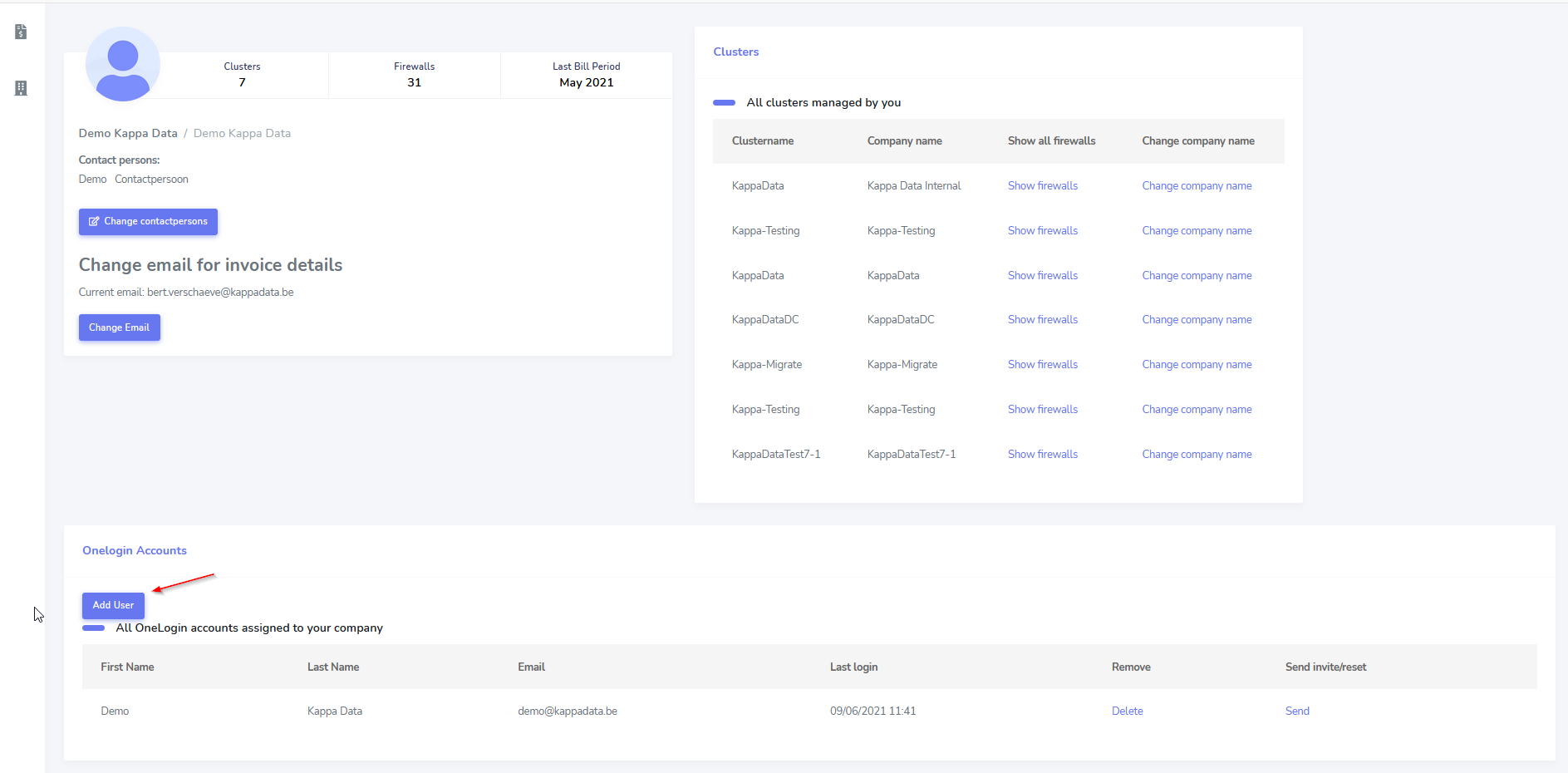Click the Last login column header
This screenshot has width=1568, height=773.
853,667
